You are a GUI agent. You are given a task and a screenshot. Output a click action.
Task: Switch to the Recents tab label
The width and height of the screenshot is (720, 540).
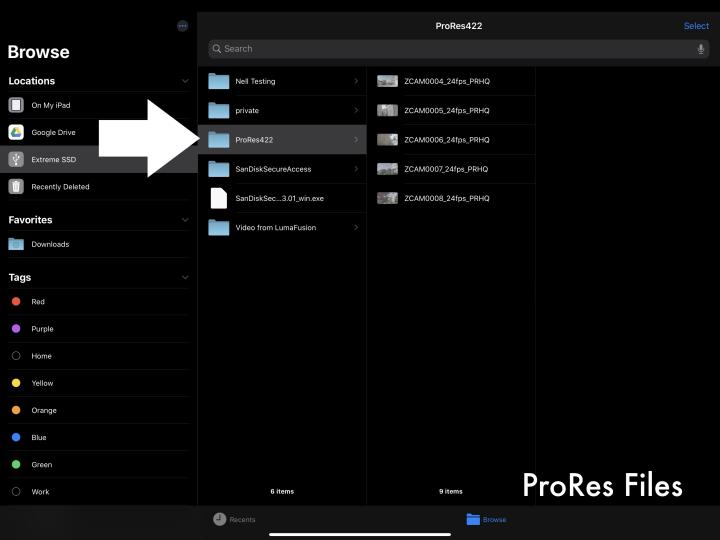tap(242, 519)
